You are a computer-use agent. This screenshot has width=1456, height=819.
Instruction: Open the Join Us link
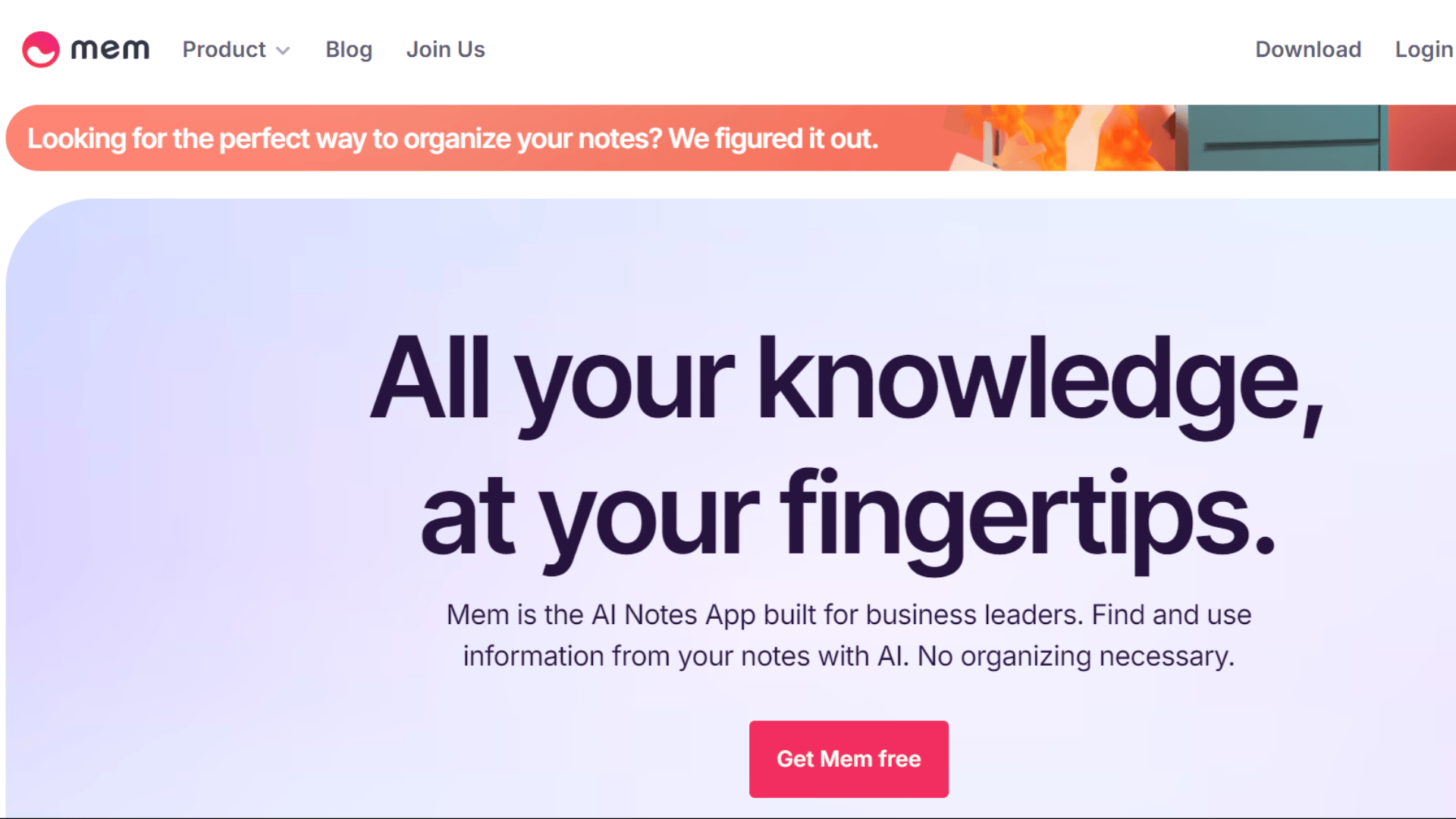pyautogui.click(x=445, y=49)
